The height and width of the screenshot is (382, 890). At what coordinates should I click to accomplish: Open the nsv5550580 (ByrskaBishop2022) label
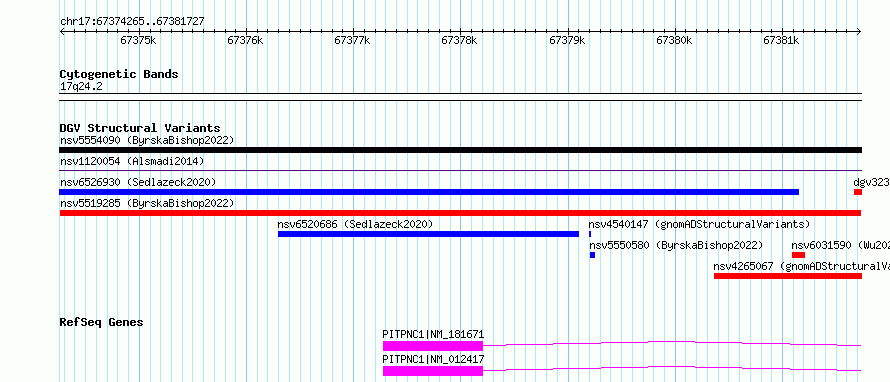[x=675, y=245]
